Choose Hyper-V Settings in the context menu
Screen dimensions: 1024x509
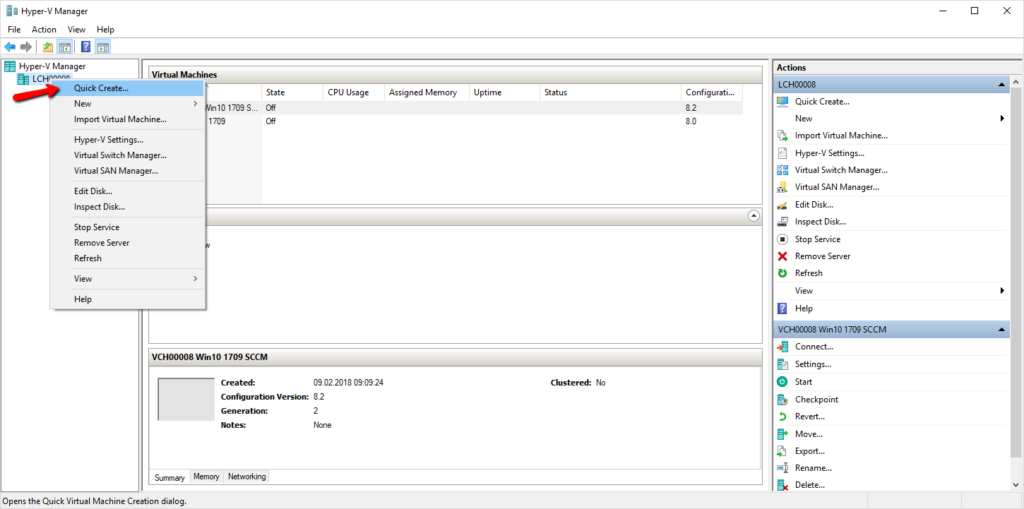(x=128, y=139)
